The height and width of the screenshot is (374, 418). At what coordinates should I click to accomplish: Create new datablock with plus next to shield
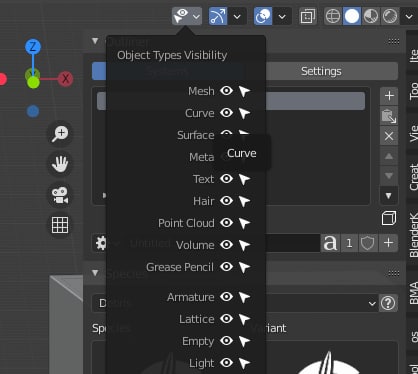(x=388, y=243)
